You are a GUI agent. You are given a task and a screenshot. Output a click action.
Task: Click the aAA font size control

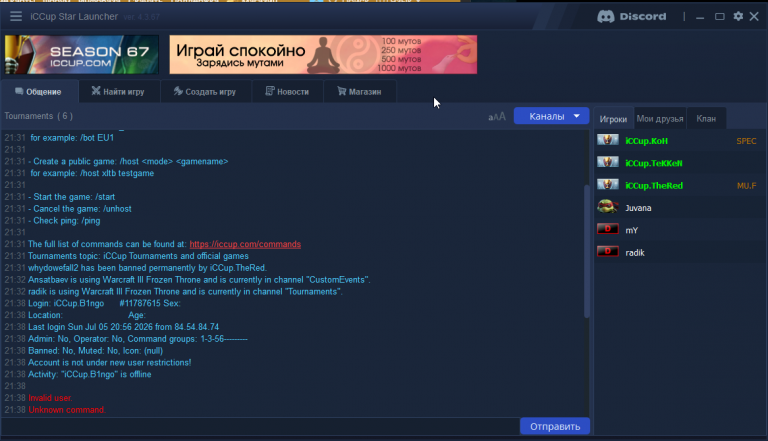(x=497, y=117)
